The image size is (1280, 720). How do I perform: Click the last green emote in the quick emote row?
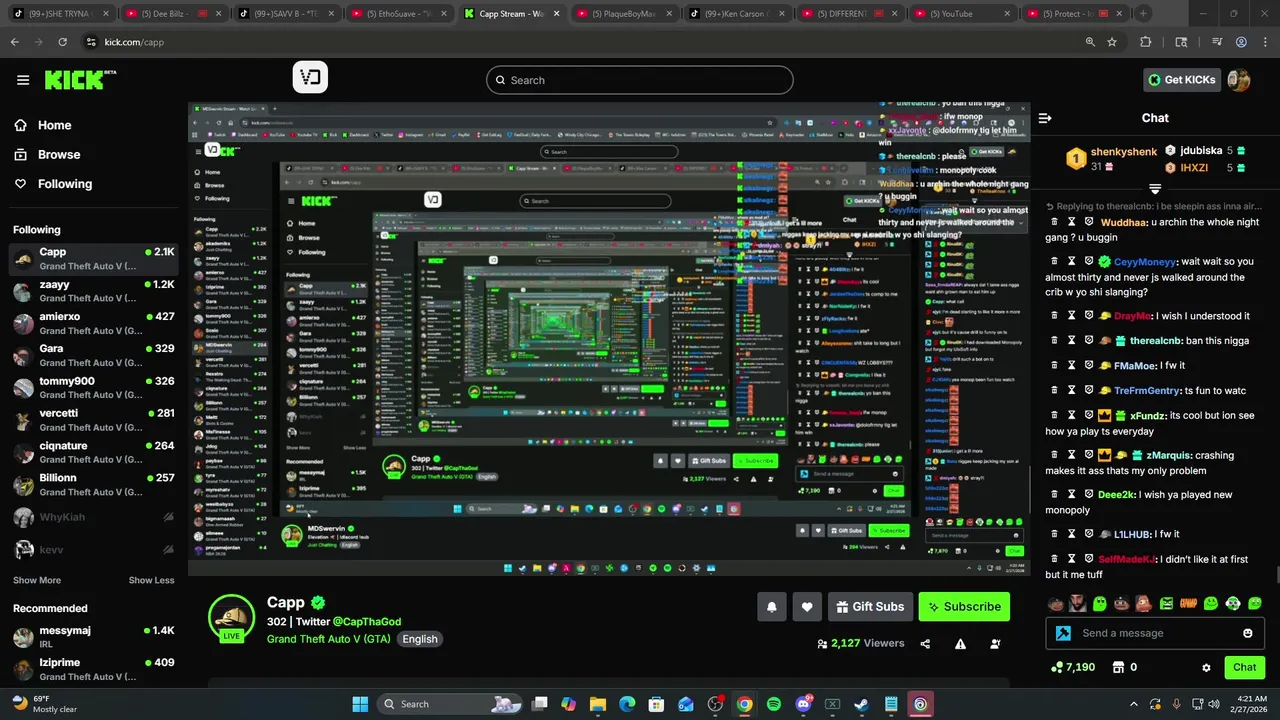click(1255, 603)
